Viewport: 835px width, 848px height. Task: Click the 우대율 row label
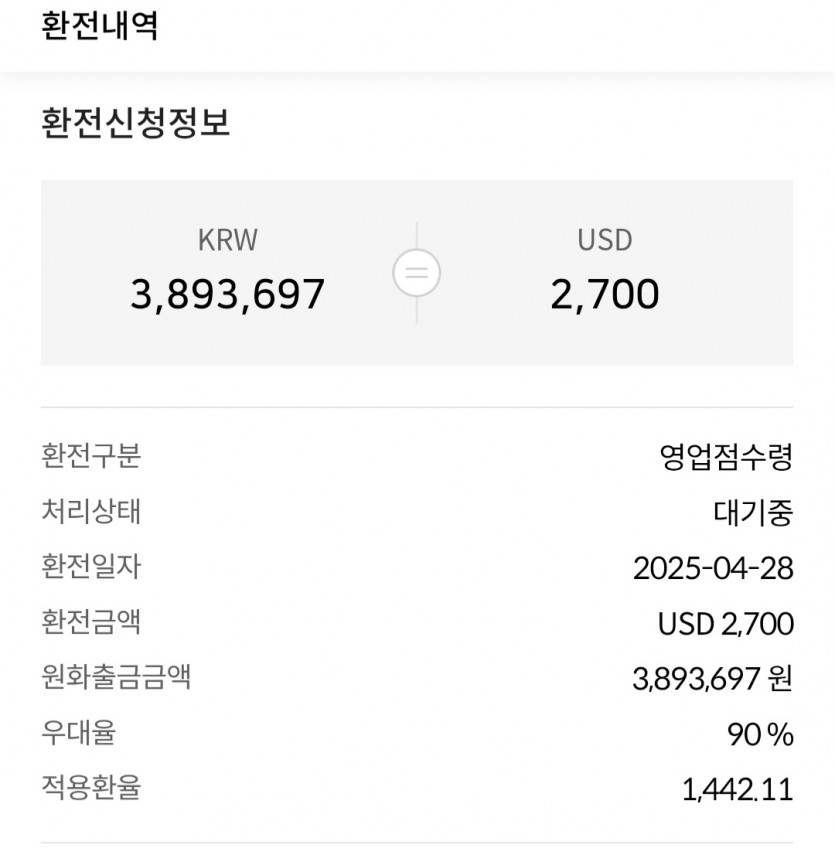[78, 732]
